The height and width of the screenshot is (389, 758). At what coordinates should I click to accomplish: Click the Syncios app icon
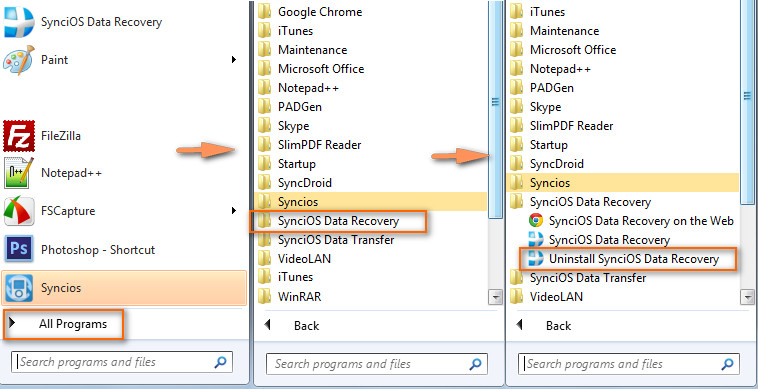(x=19, y=288)
